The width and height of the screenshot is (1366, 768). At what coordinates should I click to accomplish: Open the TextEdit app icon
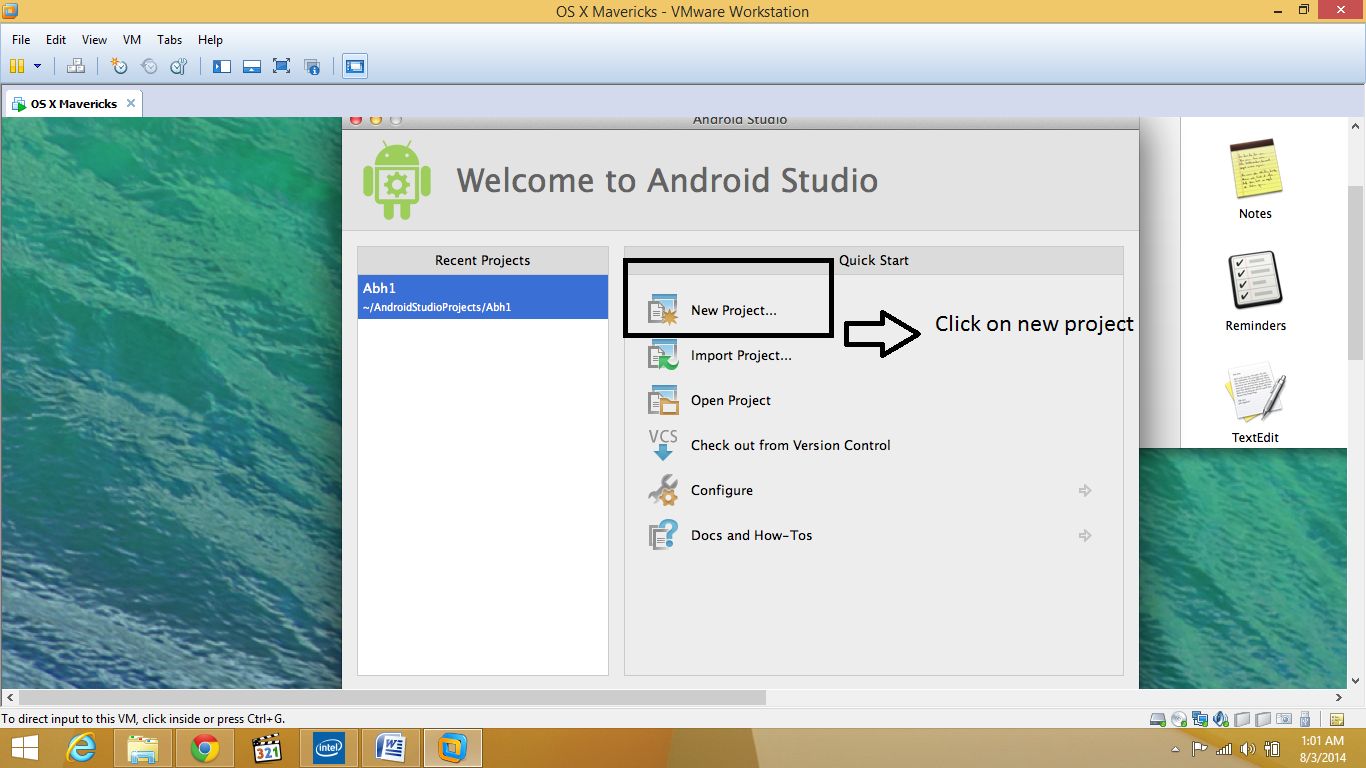click(1255, 394)
